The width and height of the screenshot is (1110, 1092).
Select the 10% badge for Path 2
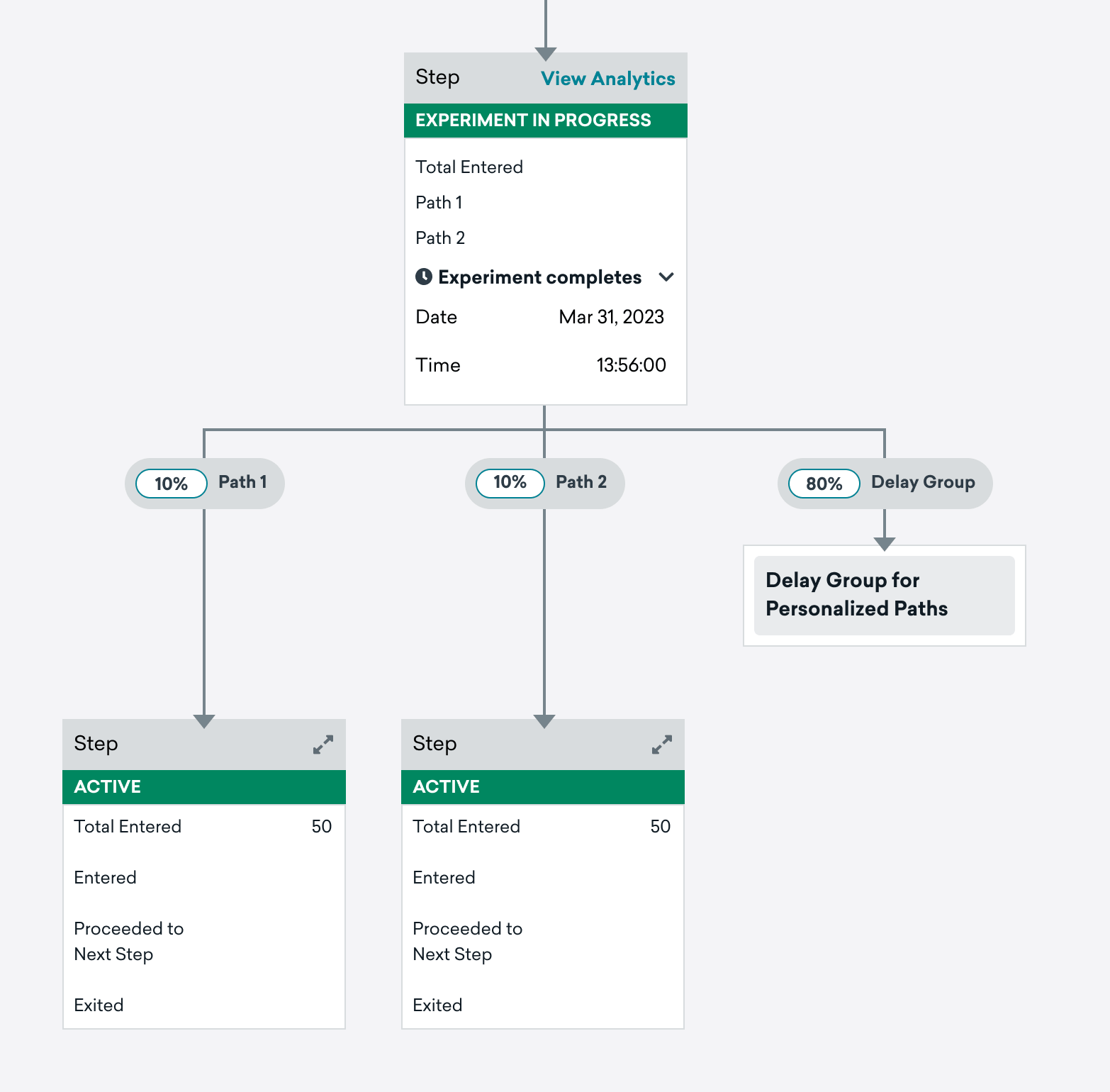point(510,484)
